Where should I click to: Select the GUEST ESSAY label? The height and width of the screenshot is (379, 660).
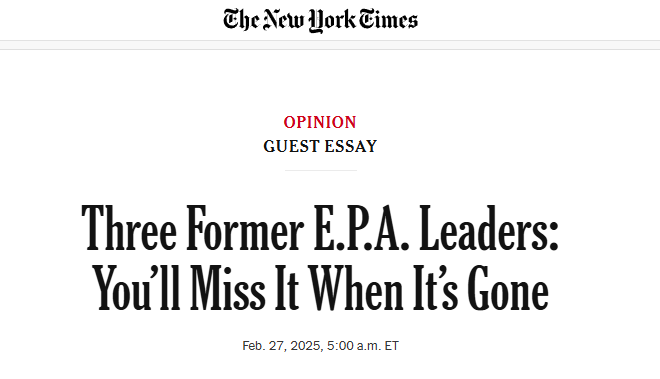tap(320, 147)
